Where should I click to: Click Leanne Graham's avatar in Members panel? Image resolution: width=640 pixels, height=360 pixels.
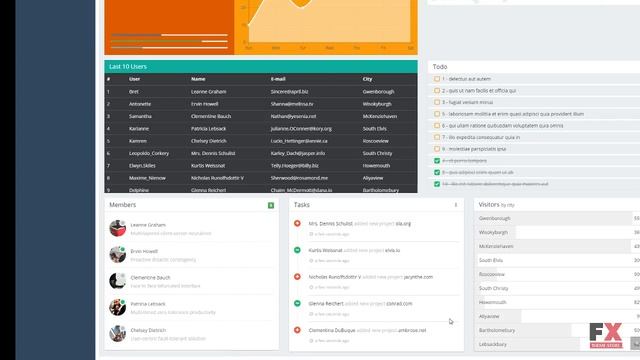tap(118, 228)
